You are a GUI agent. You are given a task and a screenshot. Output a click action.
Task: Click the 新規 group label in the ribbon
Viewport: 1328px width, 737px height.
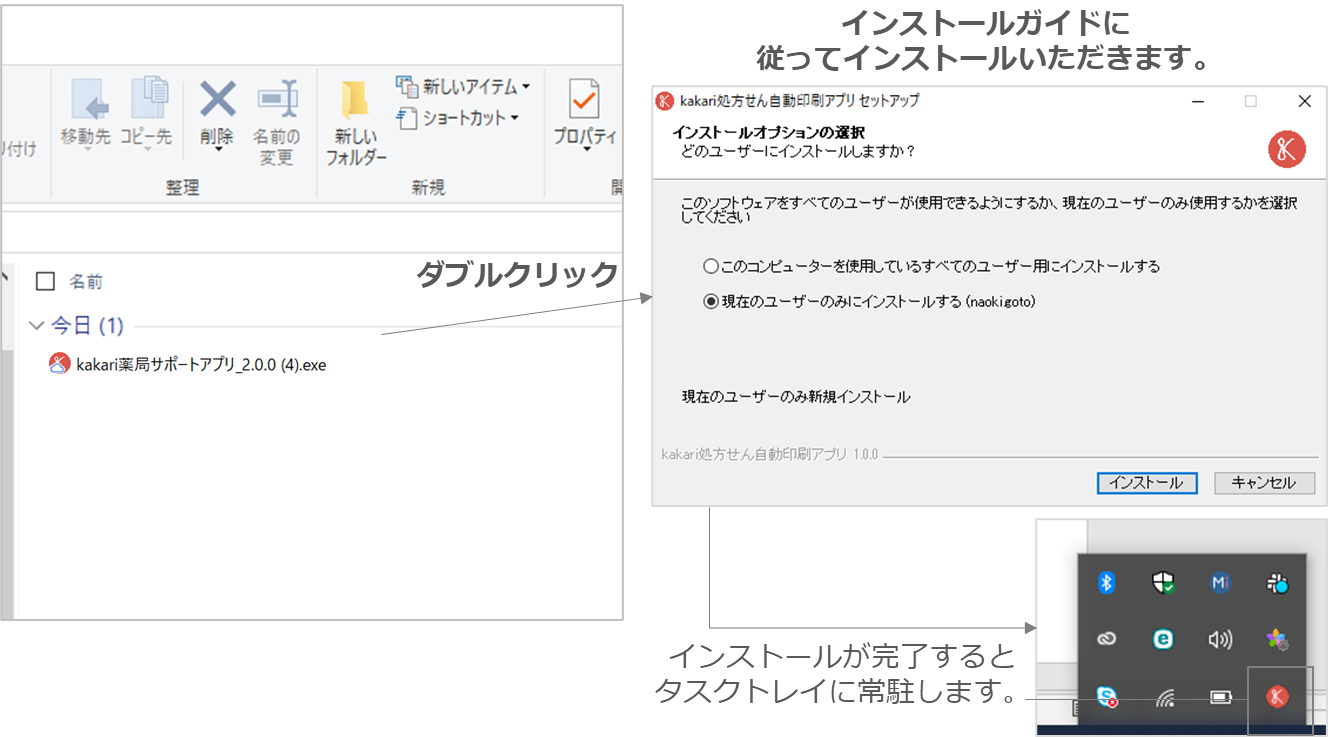pyautogui.click(x=428, y=187)
